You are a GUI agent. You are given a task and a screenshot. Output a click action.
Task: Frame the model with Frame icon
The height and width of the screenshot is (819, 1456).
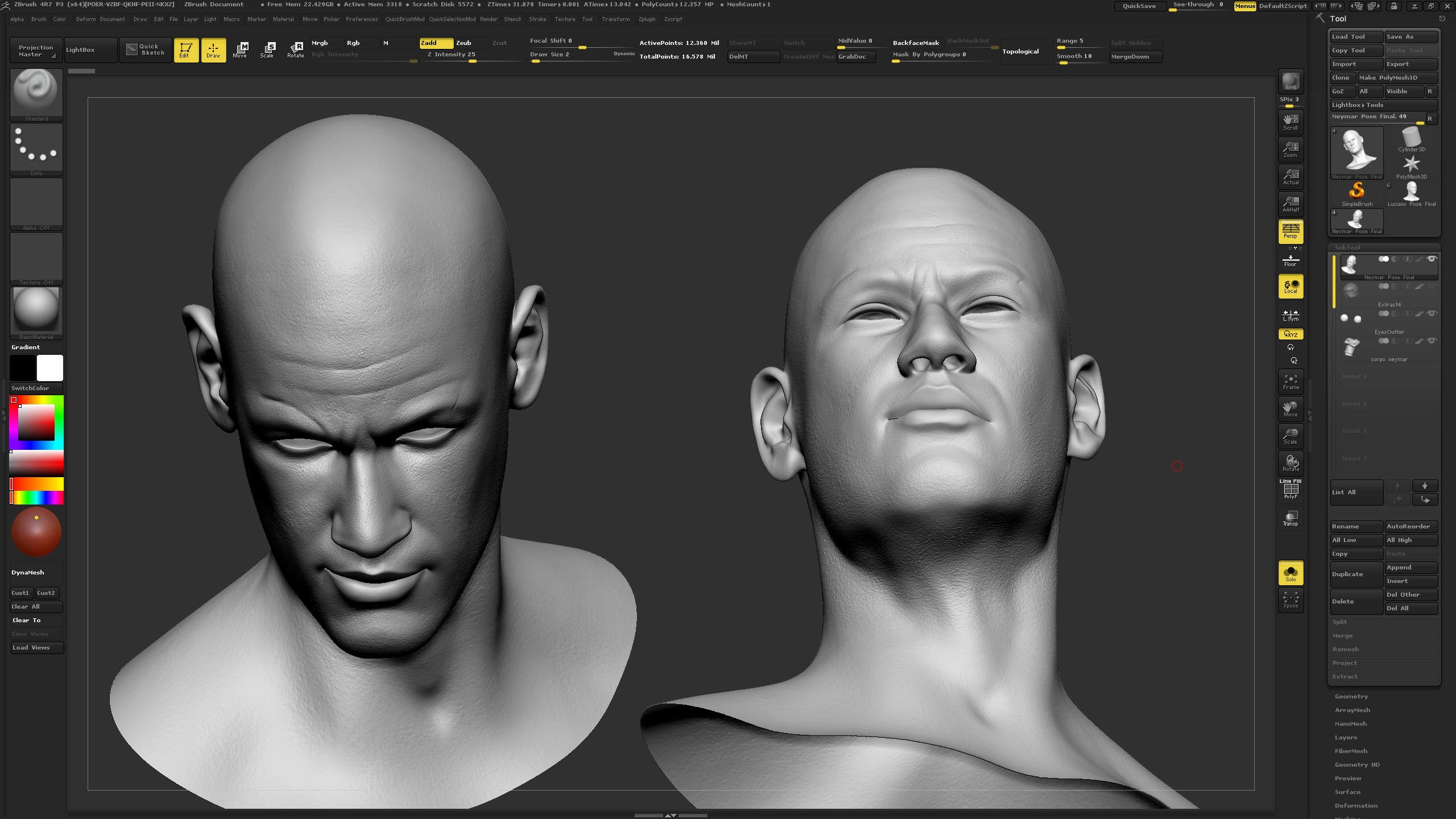tap(1290, 382)
